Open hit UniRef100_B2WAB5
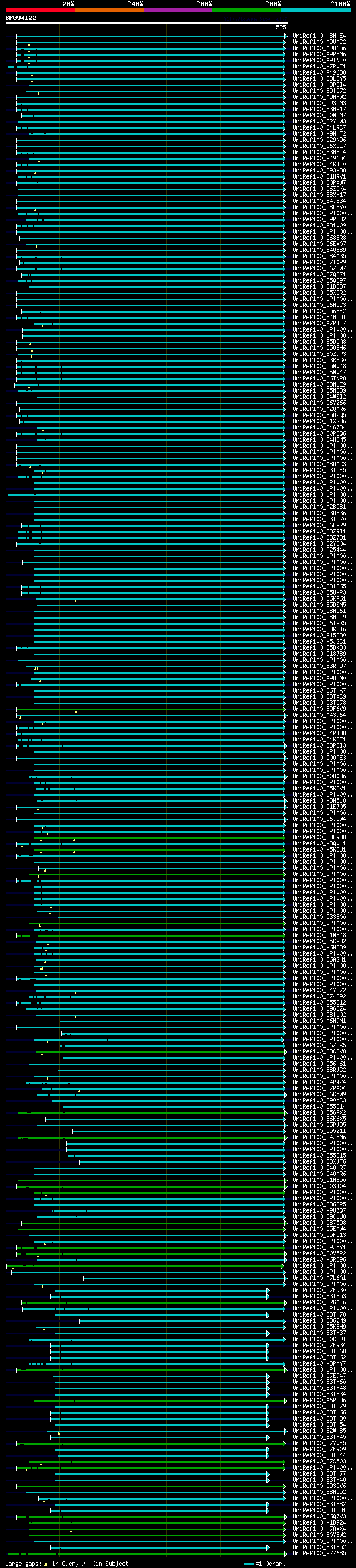Image resolution: width=356 pixels, height=1568 pixels. tap(319, 1431)
